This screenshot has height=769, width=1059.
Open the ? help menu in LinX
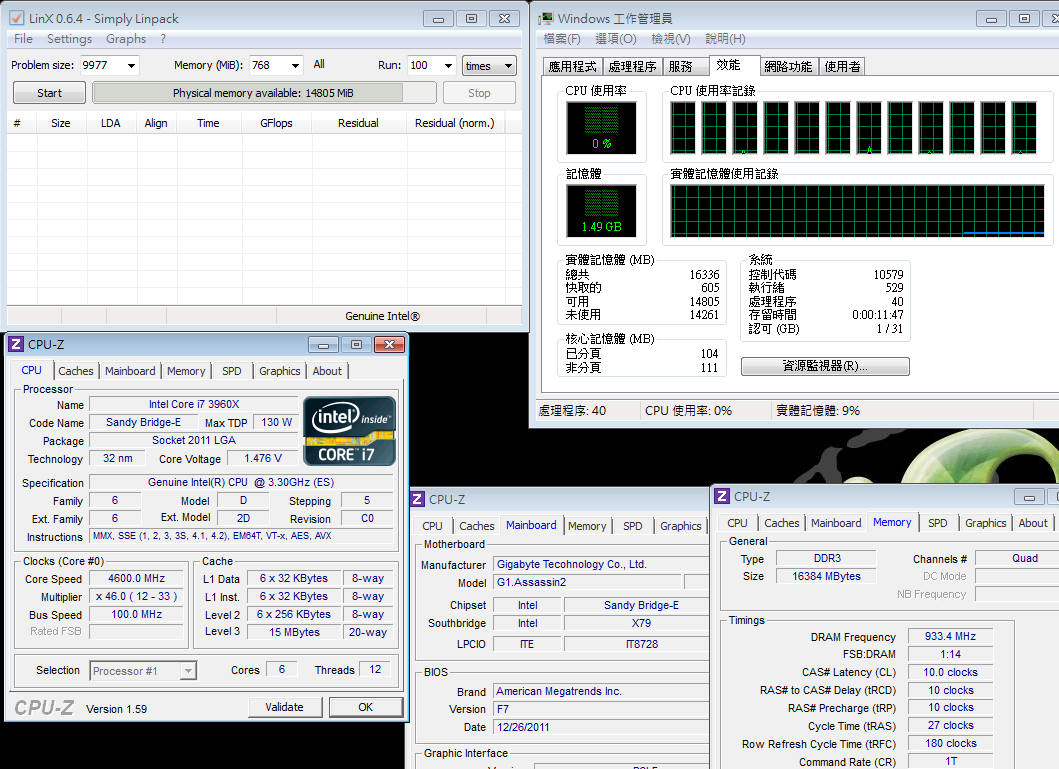(x=163, y=39)
